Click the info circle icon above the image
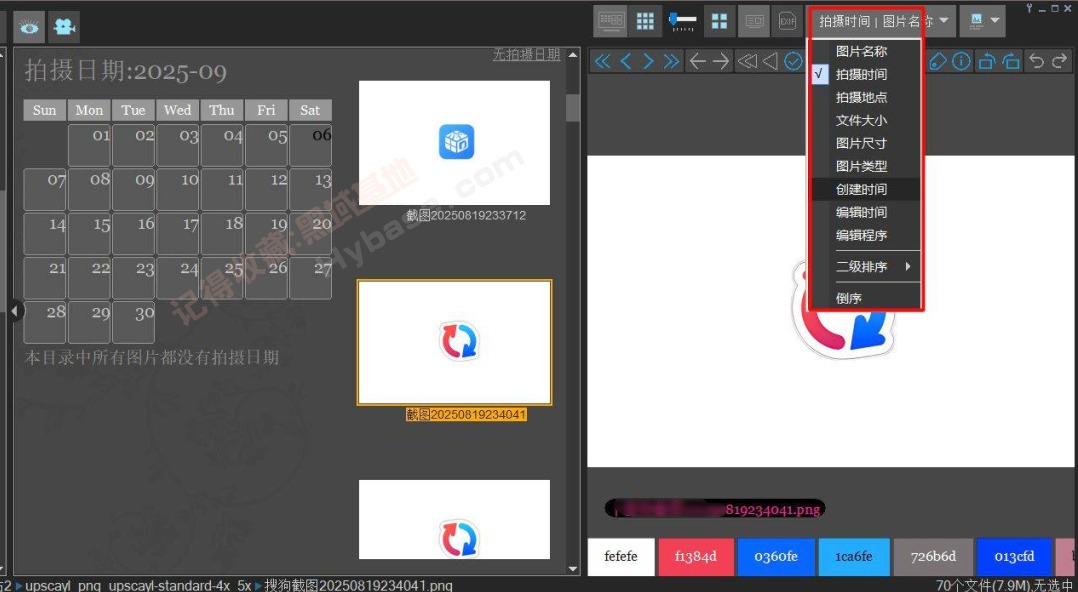The height and width of the screenshot is (592, 1078). click(961, 61)
